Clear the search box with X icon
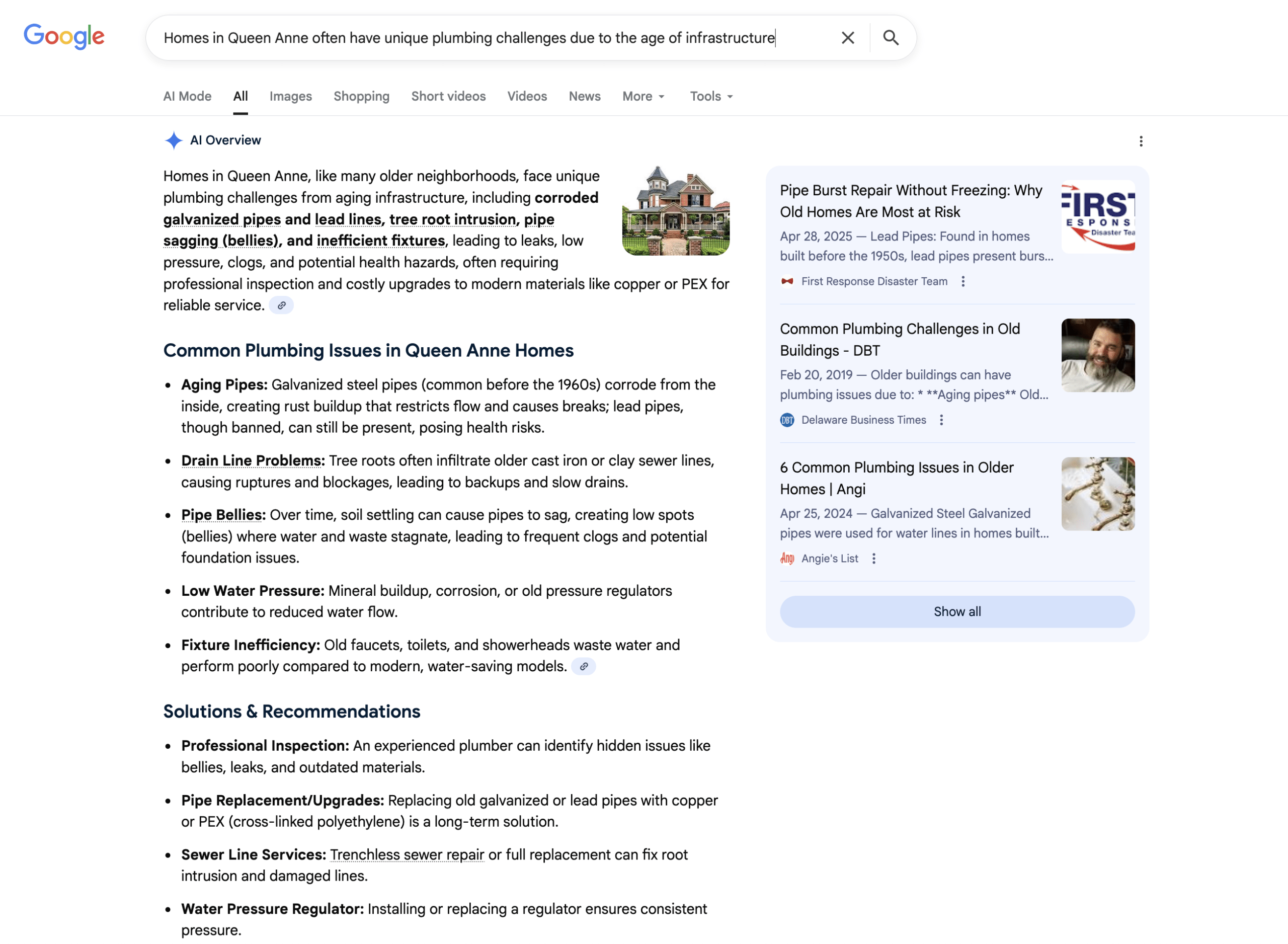 point(848,38)
